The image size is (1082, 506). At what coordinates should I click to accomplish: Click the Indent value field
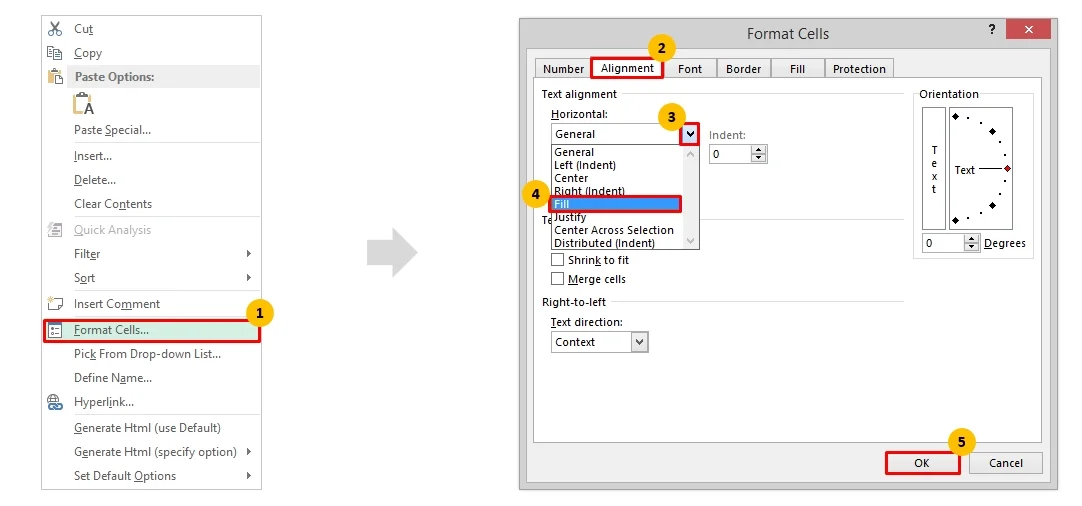point(730,154)
